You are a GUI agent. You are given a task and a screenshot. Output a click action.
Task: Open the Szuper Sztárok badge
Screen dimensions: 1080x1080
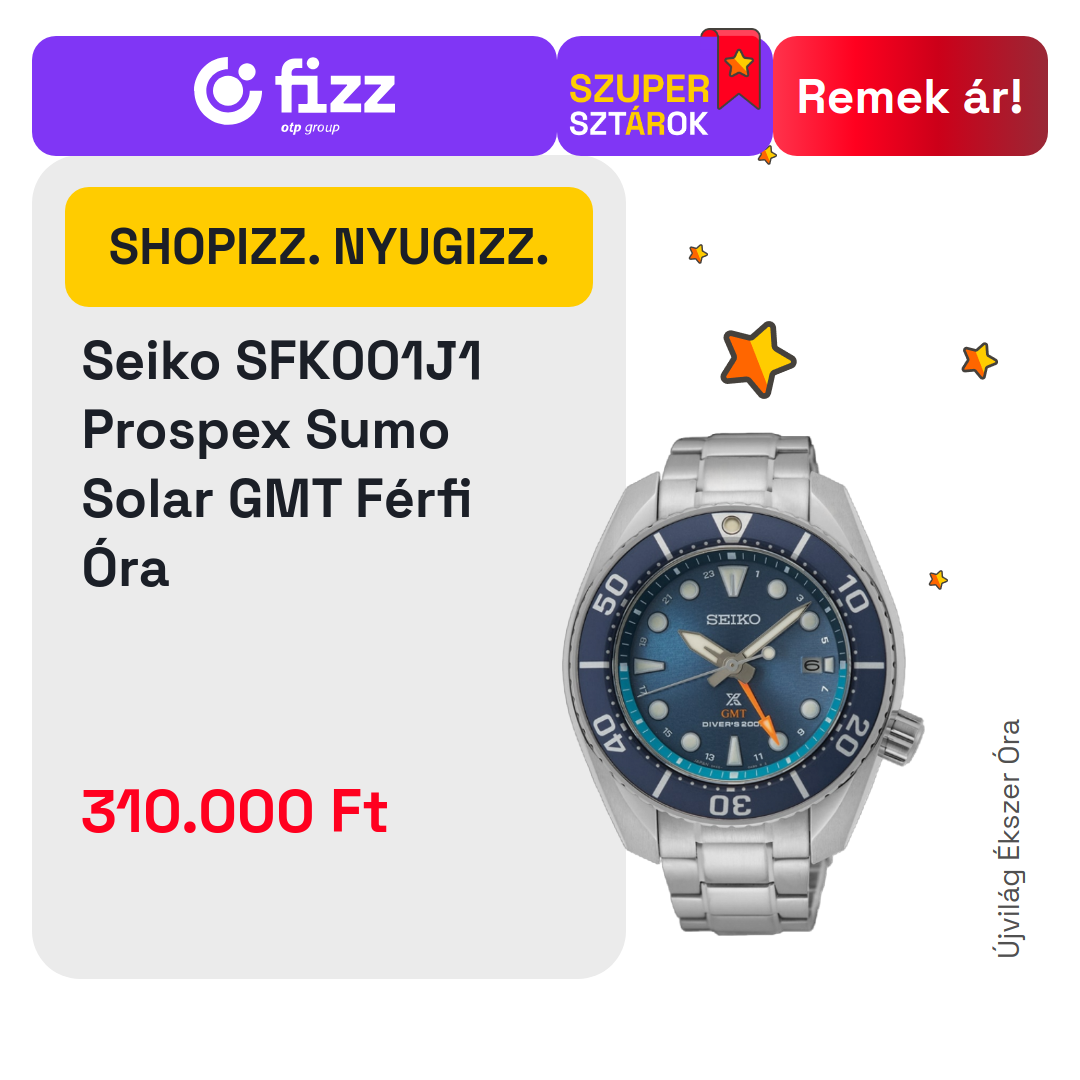[x=665, y=96]
